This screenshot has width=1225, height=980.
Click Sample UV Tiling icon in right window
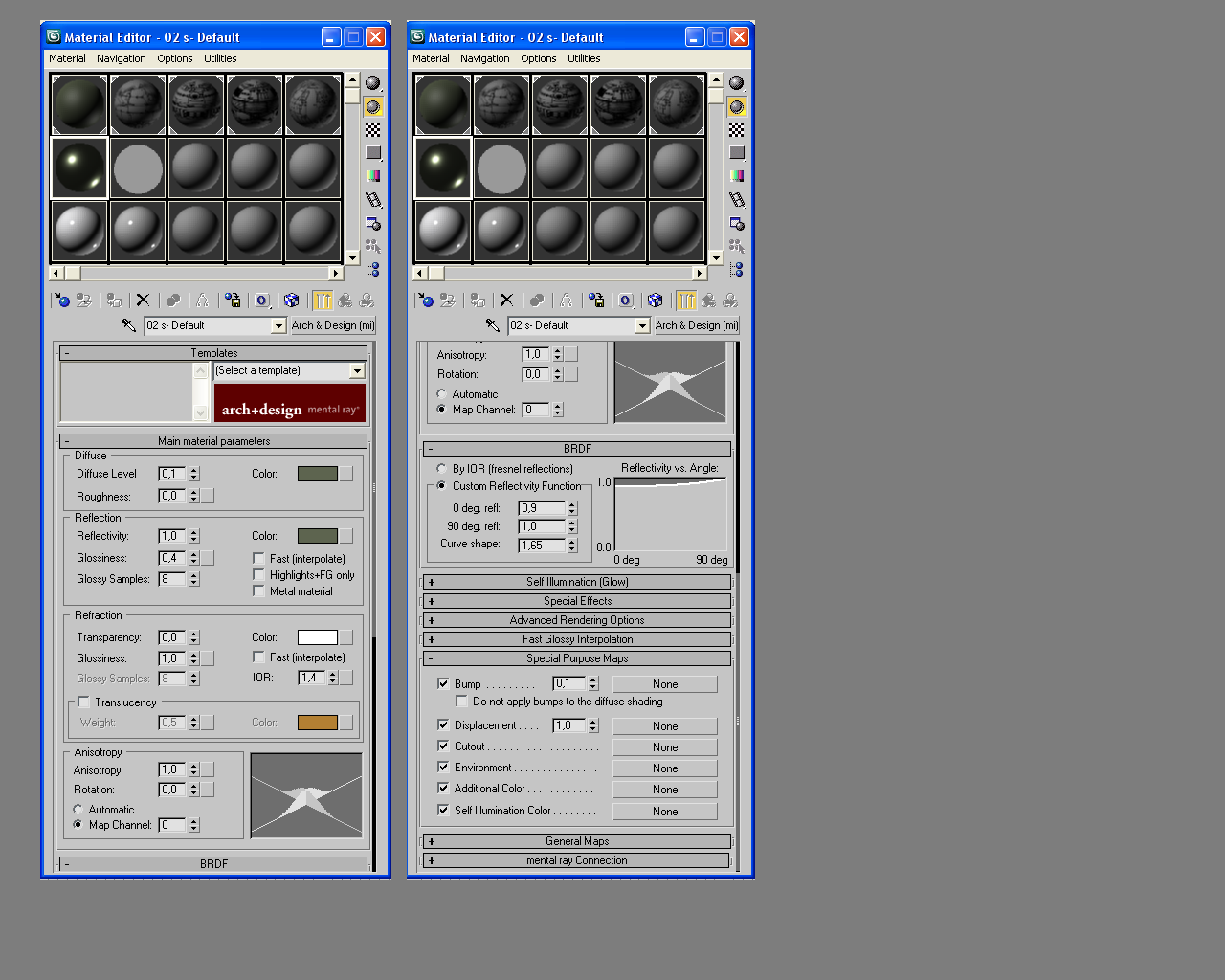pos(737,152)
